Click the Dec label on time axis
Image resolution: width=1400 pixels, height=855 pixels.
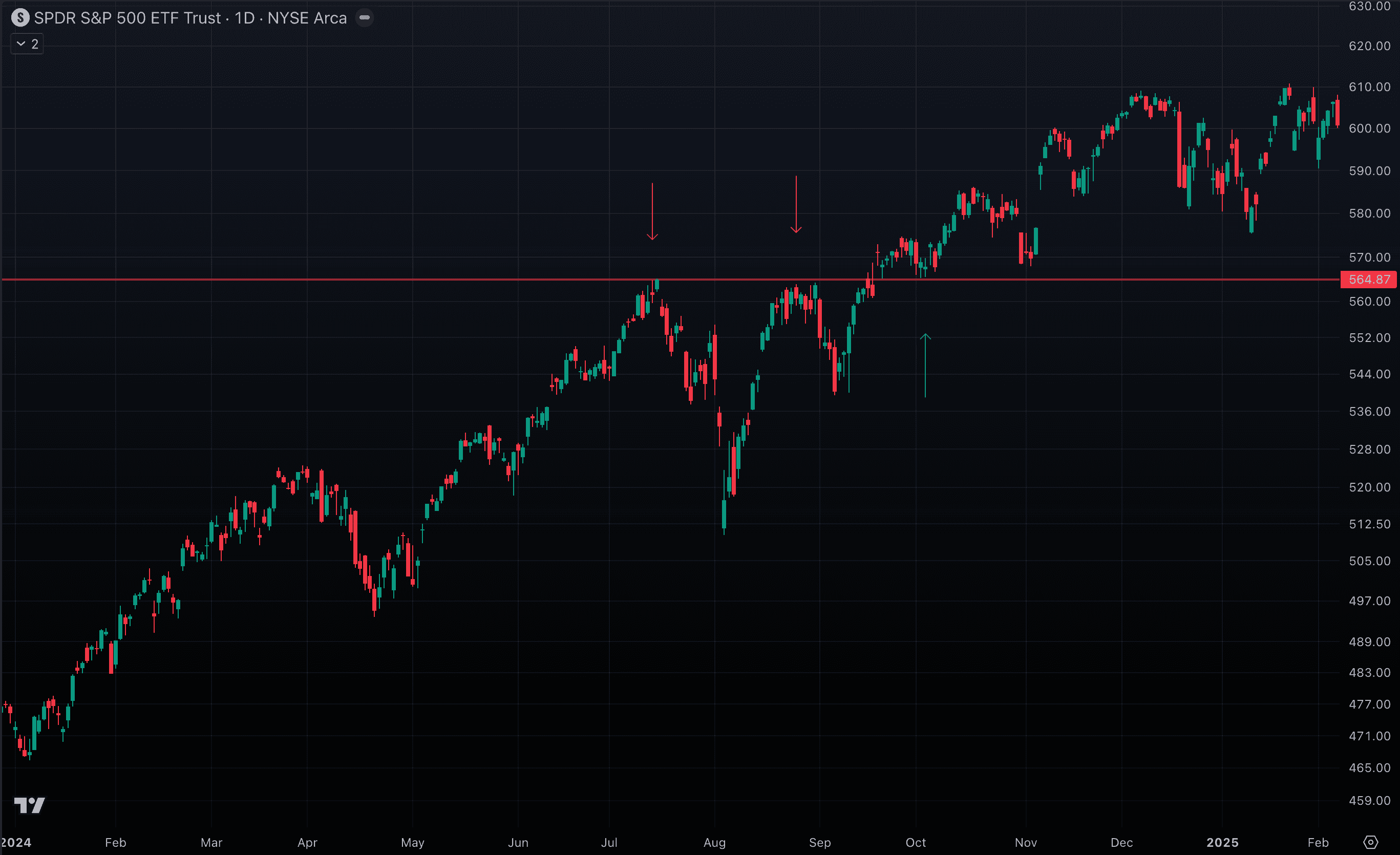1121,843
